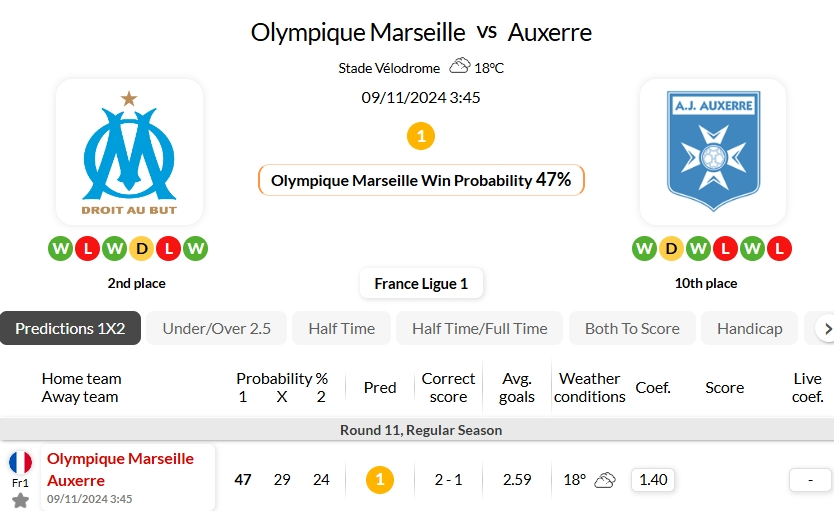The width and height of the screenshot is (834, 511).
Task: Click the favorite star under Fr1 flag
Action: coord(20,500)
